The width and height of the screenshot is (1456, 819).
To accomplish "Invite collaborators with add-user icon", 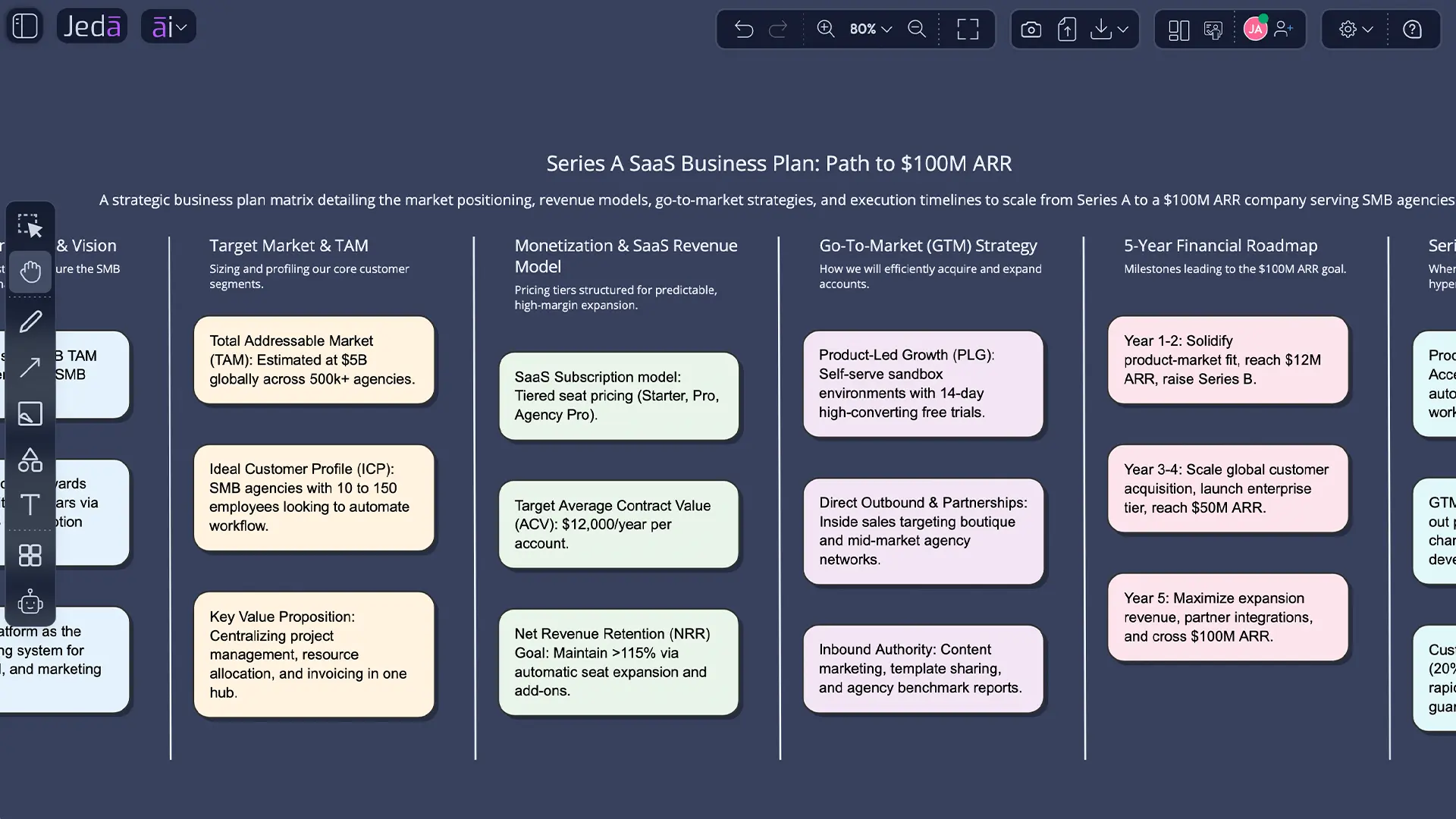I will pos(1284,29).
